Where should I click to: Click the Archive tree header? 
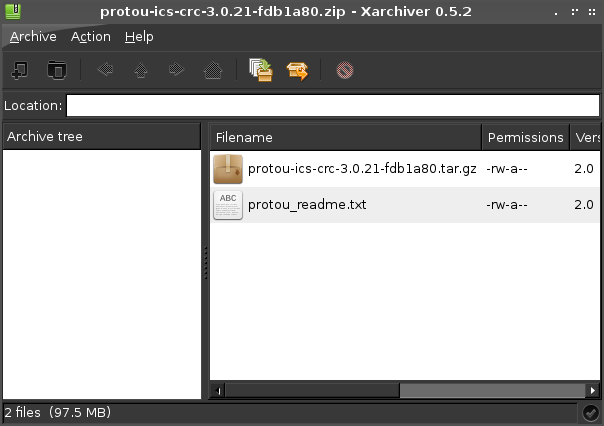coord(102,136)
